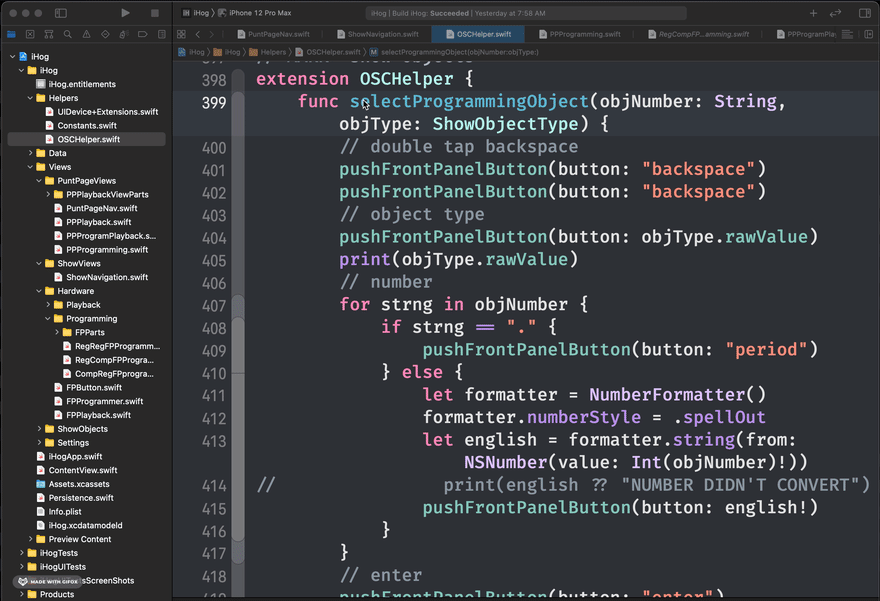The width and height of the screenshot is (880, 601).
Task: Stop the running build
Action: pos(155,13)
